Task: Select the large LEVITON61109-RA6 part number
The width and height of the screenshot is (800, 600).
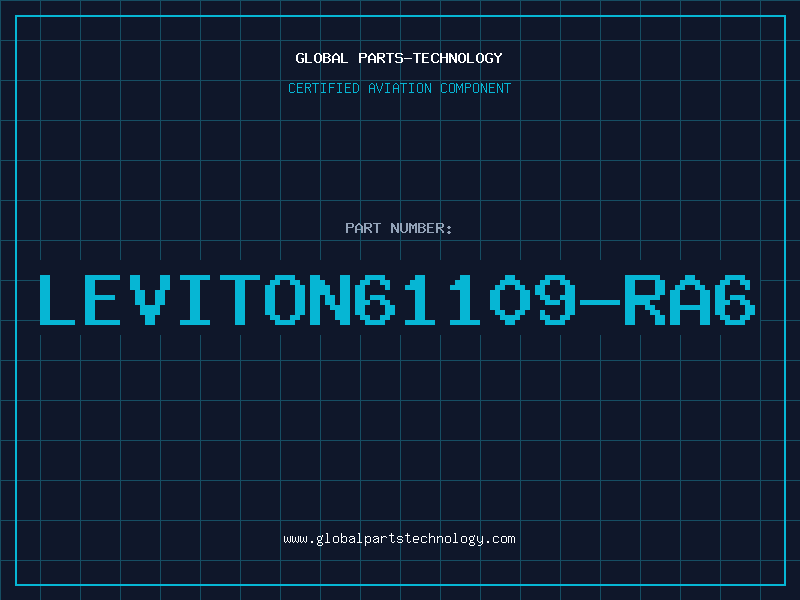Action: (397, 300)
